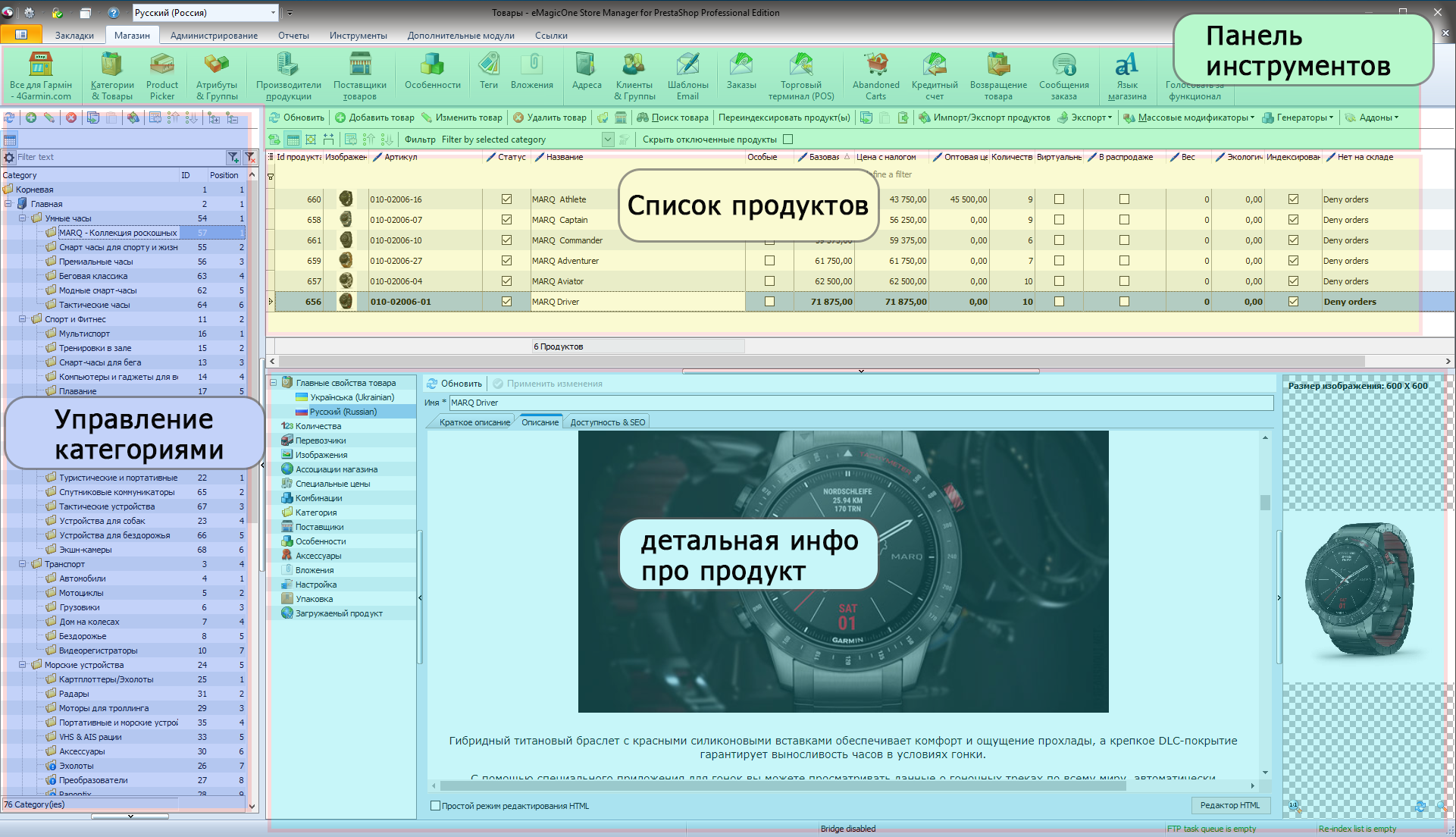
Task: Toggle status checkbox for MARQ Driver
Action: [x=506, y=302]
